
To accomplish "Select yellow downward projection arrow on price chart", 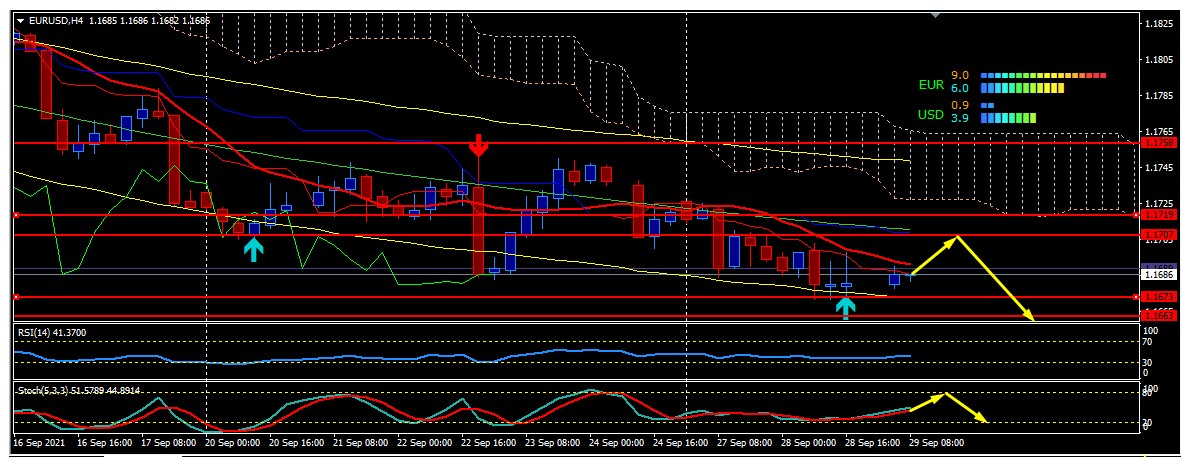I will click(x=995, y=279).
